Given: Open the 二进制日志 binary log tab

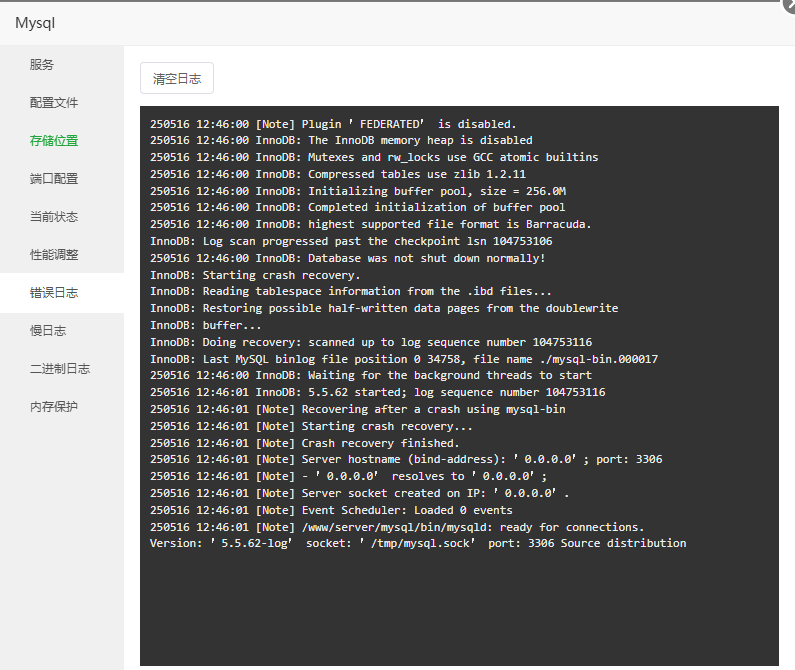Looking at the screenshot, I should 60,369.
